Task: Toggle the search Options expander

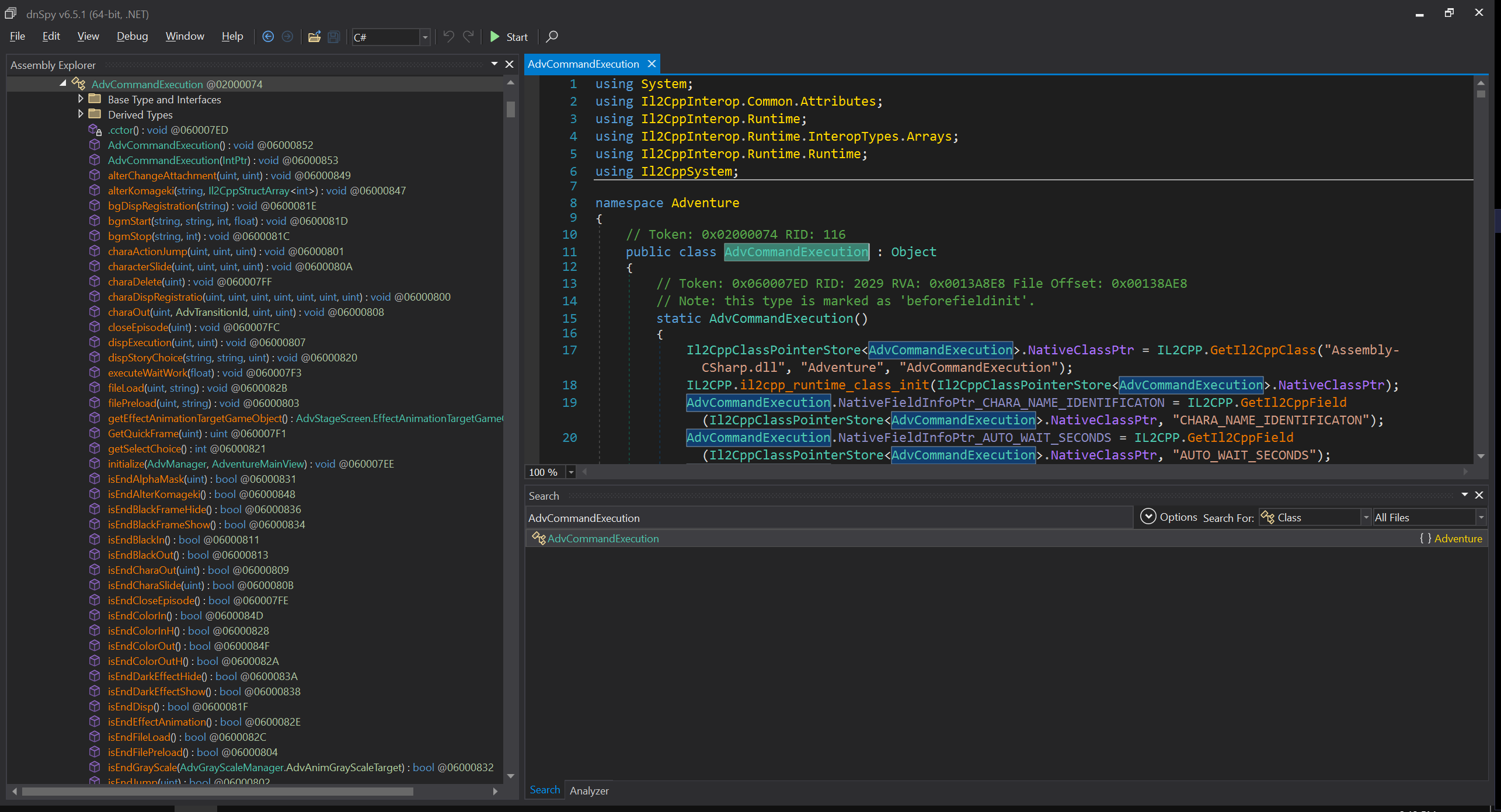Action: [1148, 517]
